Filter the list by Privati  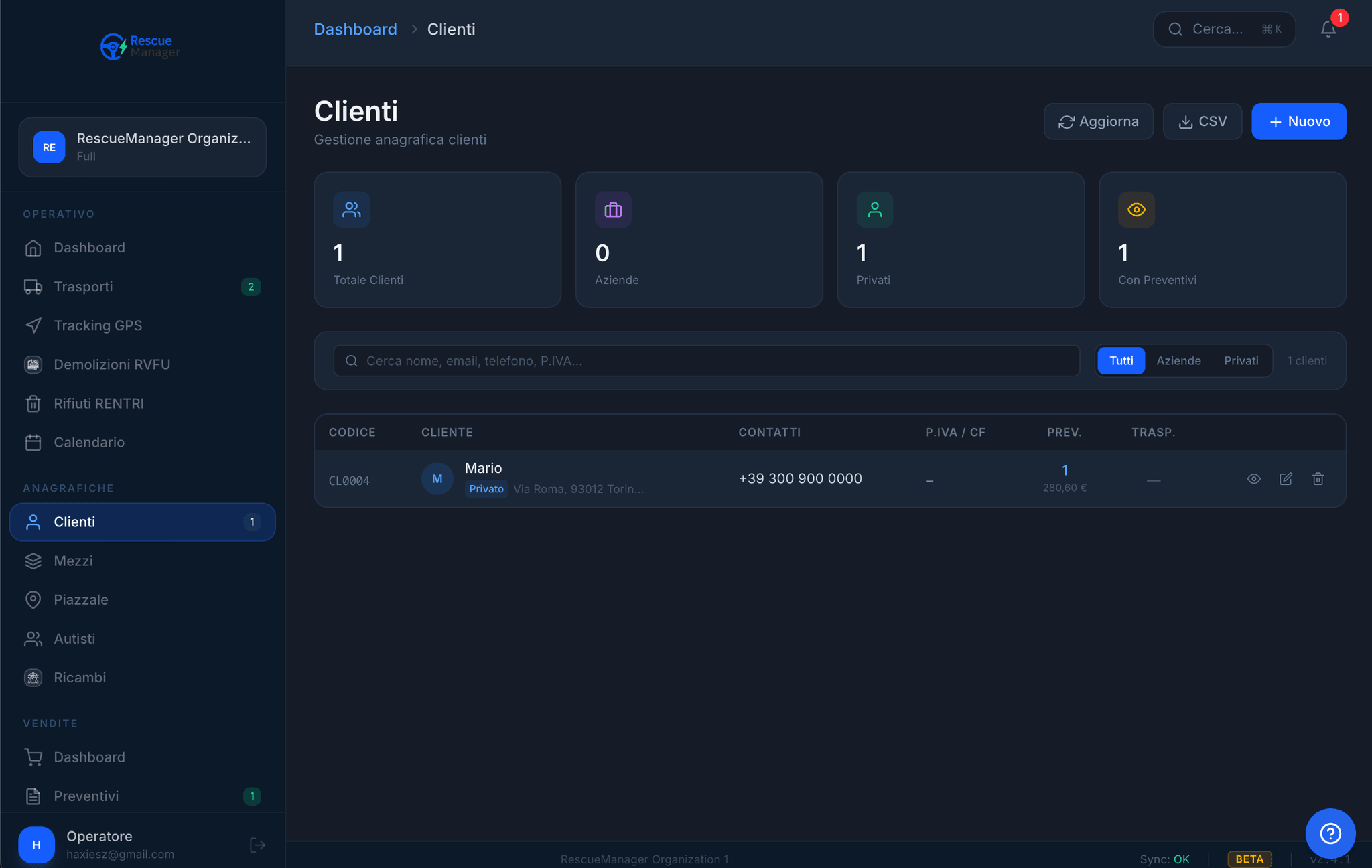(x=1241, y=361)
